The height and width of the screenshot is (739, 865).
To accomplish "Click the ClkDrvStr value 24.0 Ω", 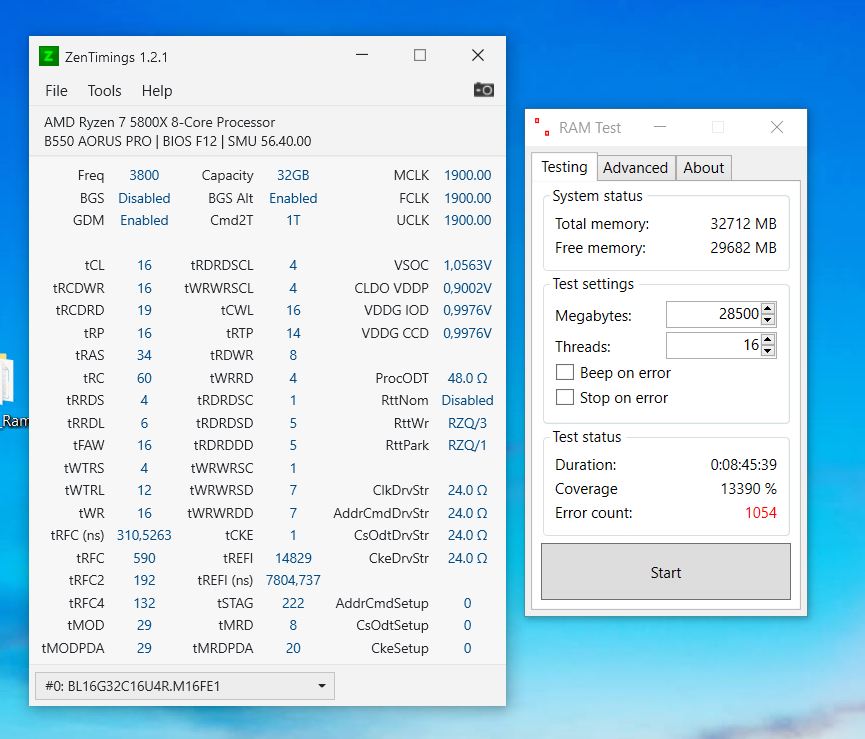I will 467,490.
